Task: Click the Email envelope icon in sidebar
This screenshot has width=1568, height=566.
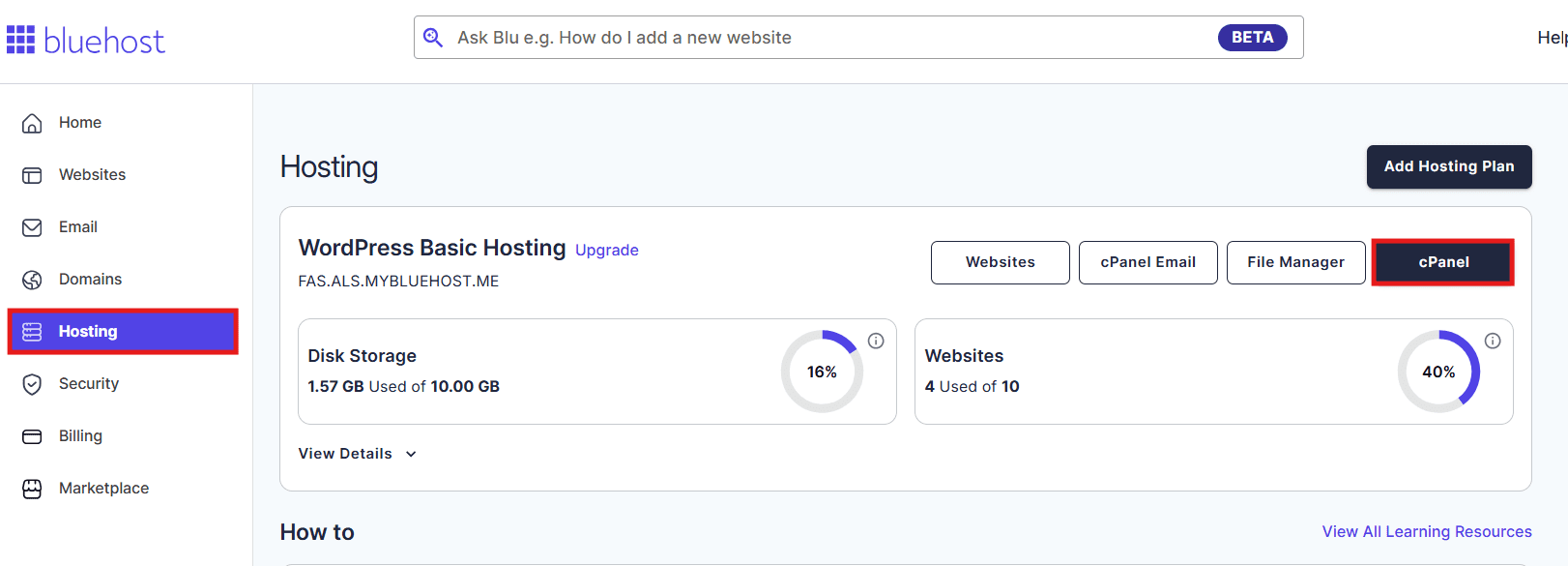Action: (x=32, y=227)
